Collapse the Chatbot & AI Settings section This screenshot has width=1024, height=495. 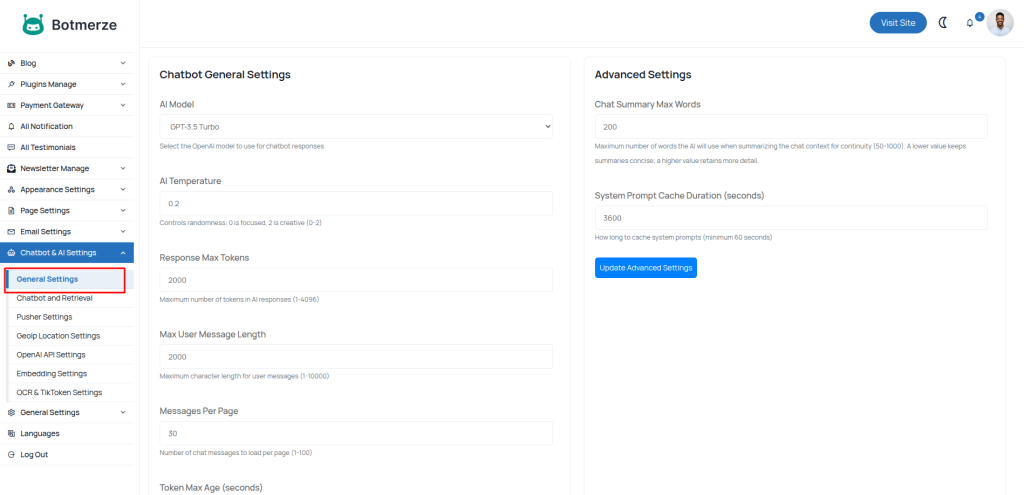[123, 253]
